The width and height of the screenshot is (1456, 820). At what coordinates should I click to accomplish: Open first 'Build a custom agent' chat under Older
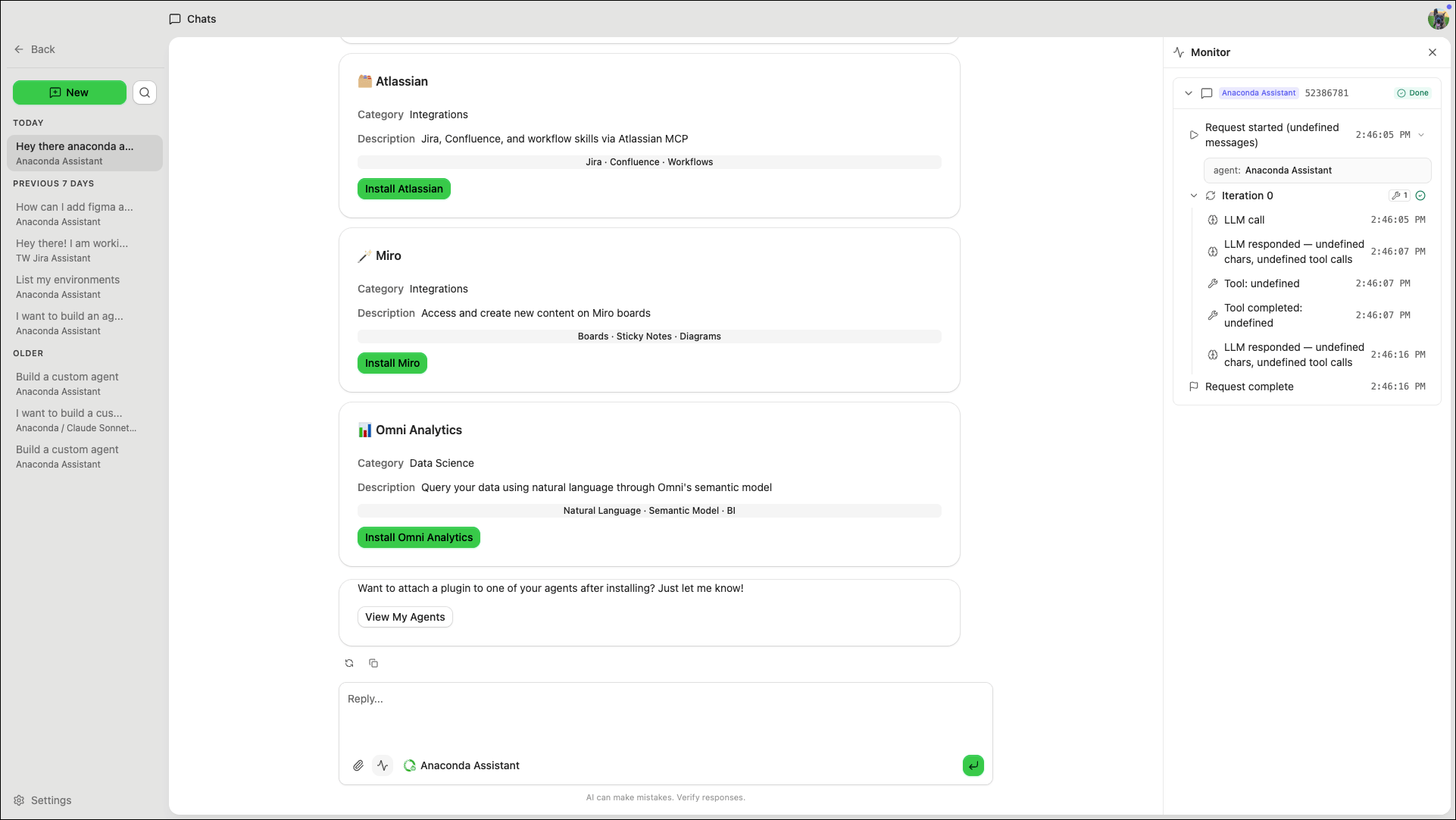(x=85, y=383)
